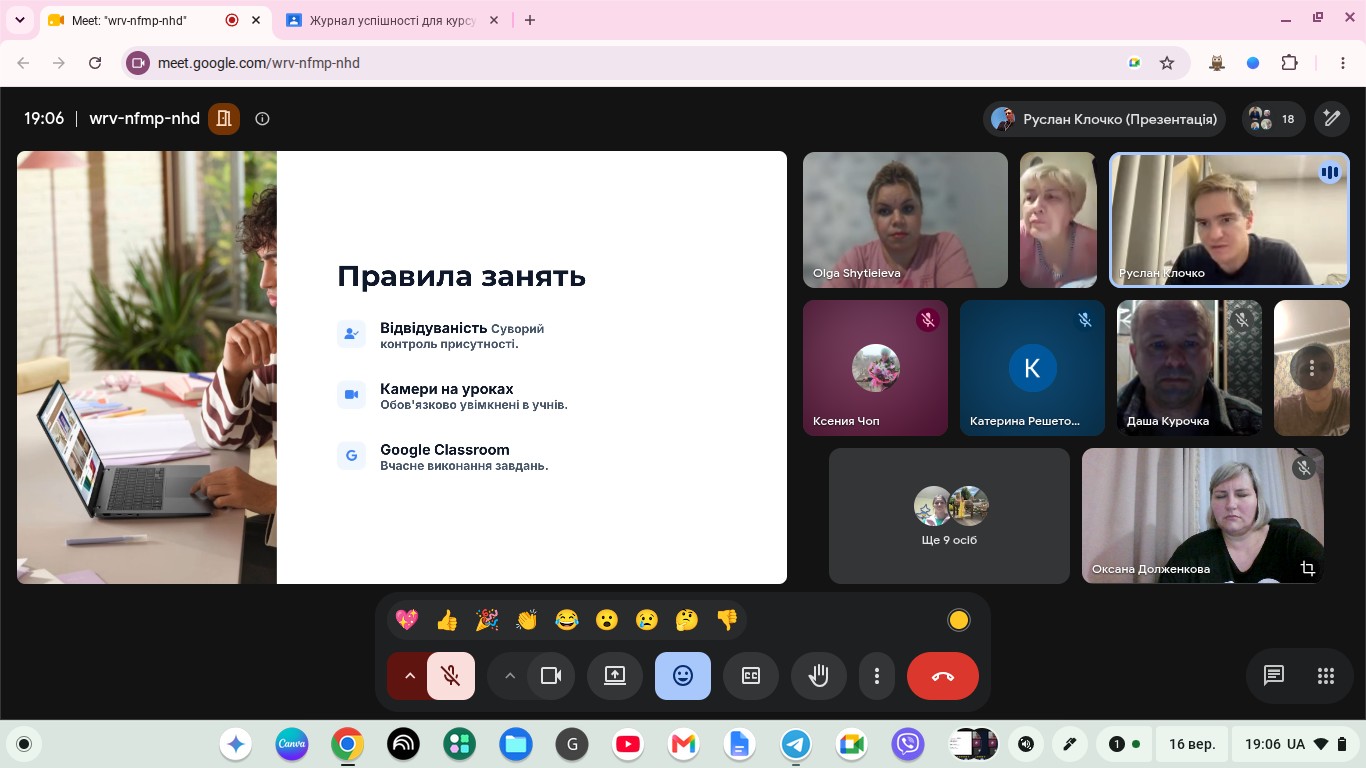Screen dimensions: 1366x768
Task: Click the meeting details info icon
Action: (x=262, y=118)
